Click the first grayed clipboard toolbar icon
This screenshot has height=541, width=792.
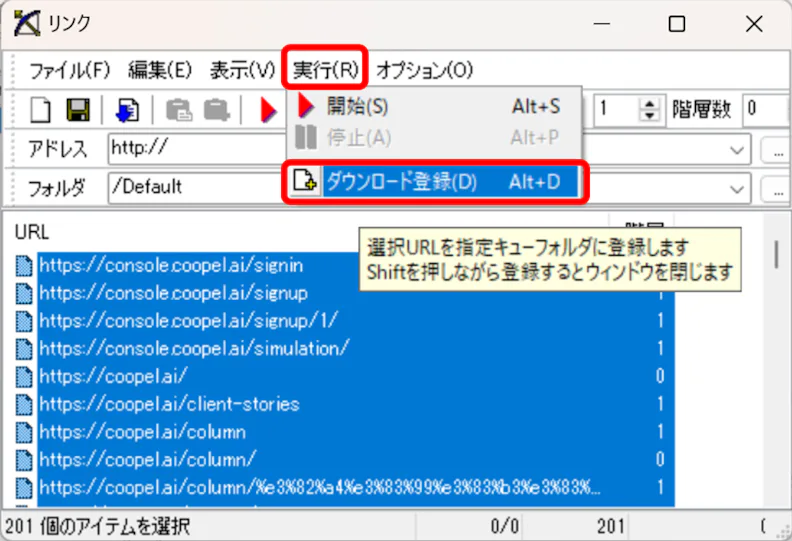[179, 110]
